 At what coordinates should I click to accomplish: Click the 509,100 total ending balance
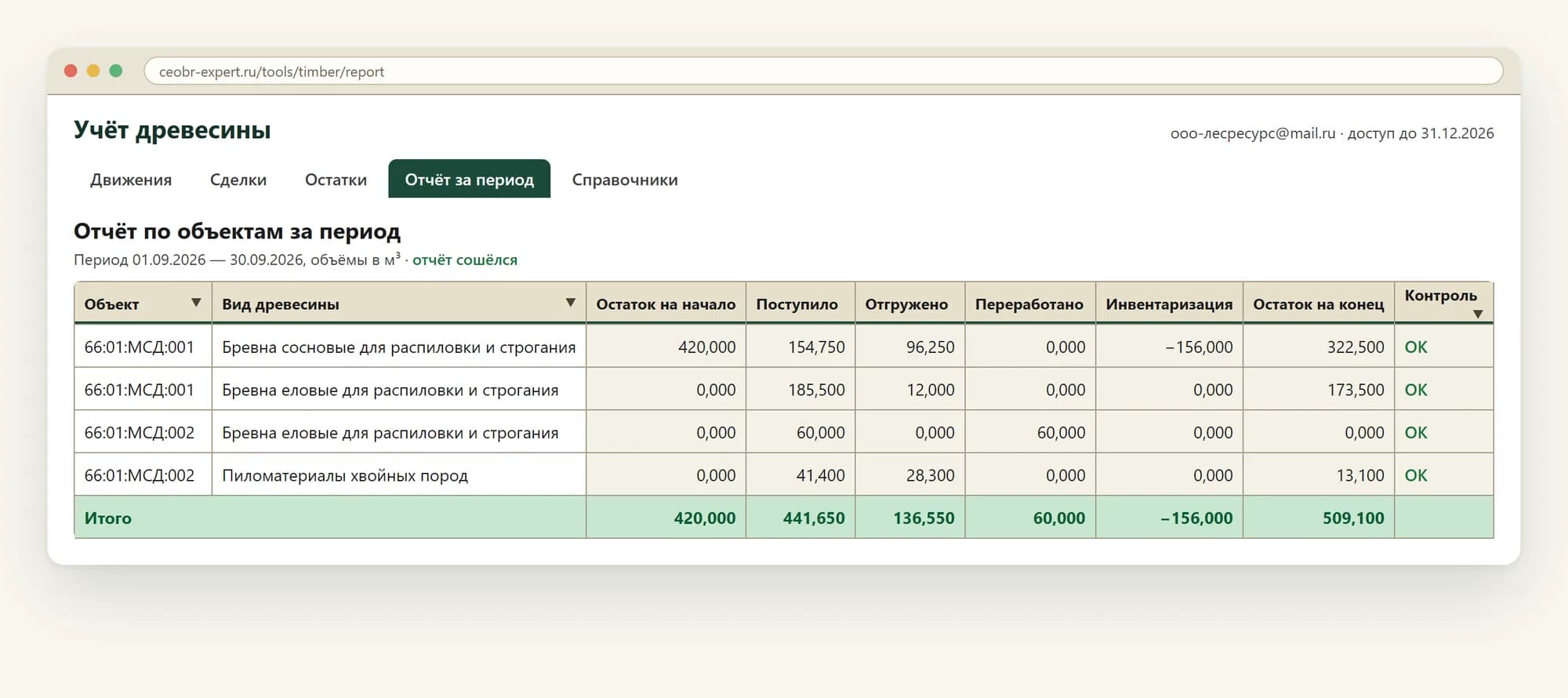click(x=1353, y=518)
